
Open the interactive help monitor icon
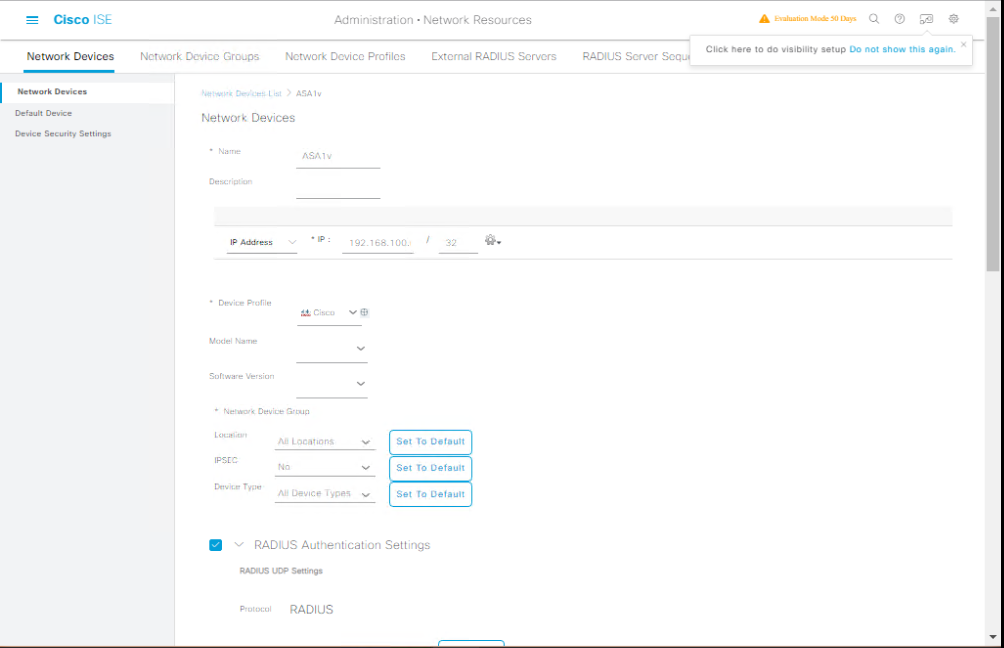(x=927, y=19)
